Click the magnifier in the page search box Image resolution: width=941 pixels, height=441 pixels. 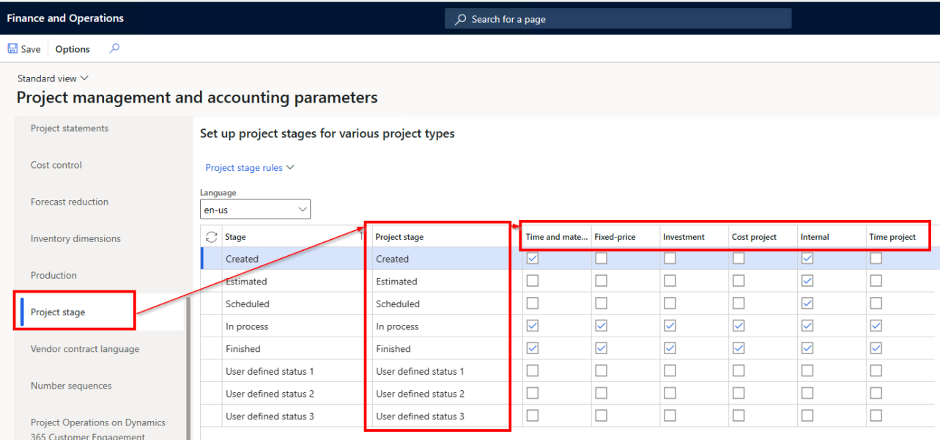tap(460, 19)
